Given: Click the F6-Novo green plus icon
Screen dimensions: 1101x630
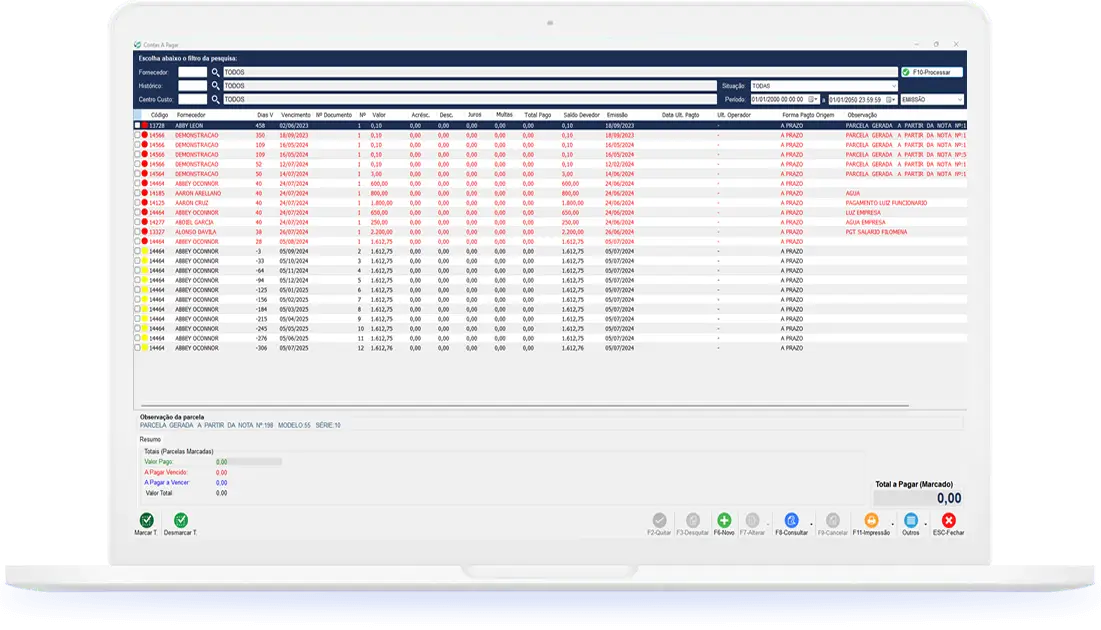Looking at the screenshot, I should (x=724, y=520).
